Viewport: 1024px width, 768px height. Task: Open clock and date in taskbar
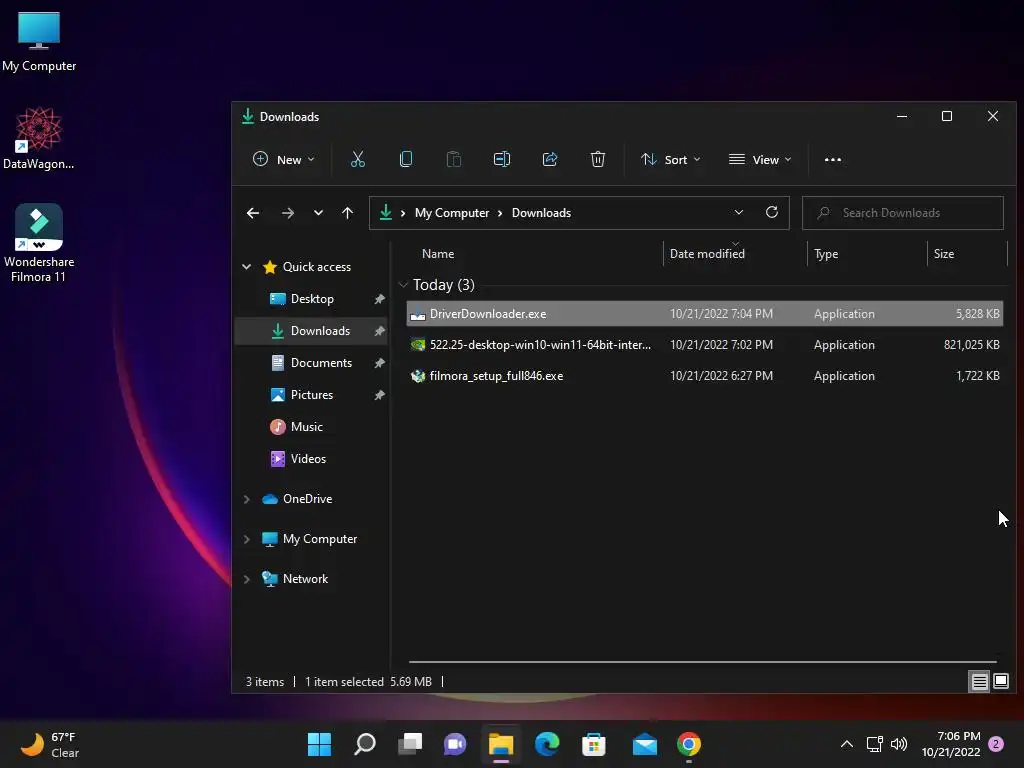pyautogui.click(x=951, y=744)
